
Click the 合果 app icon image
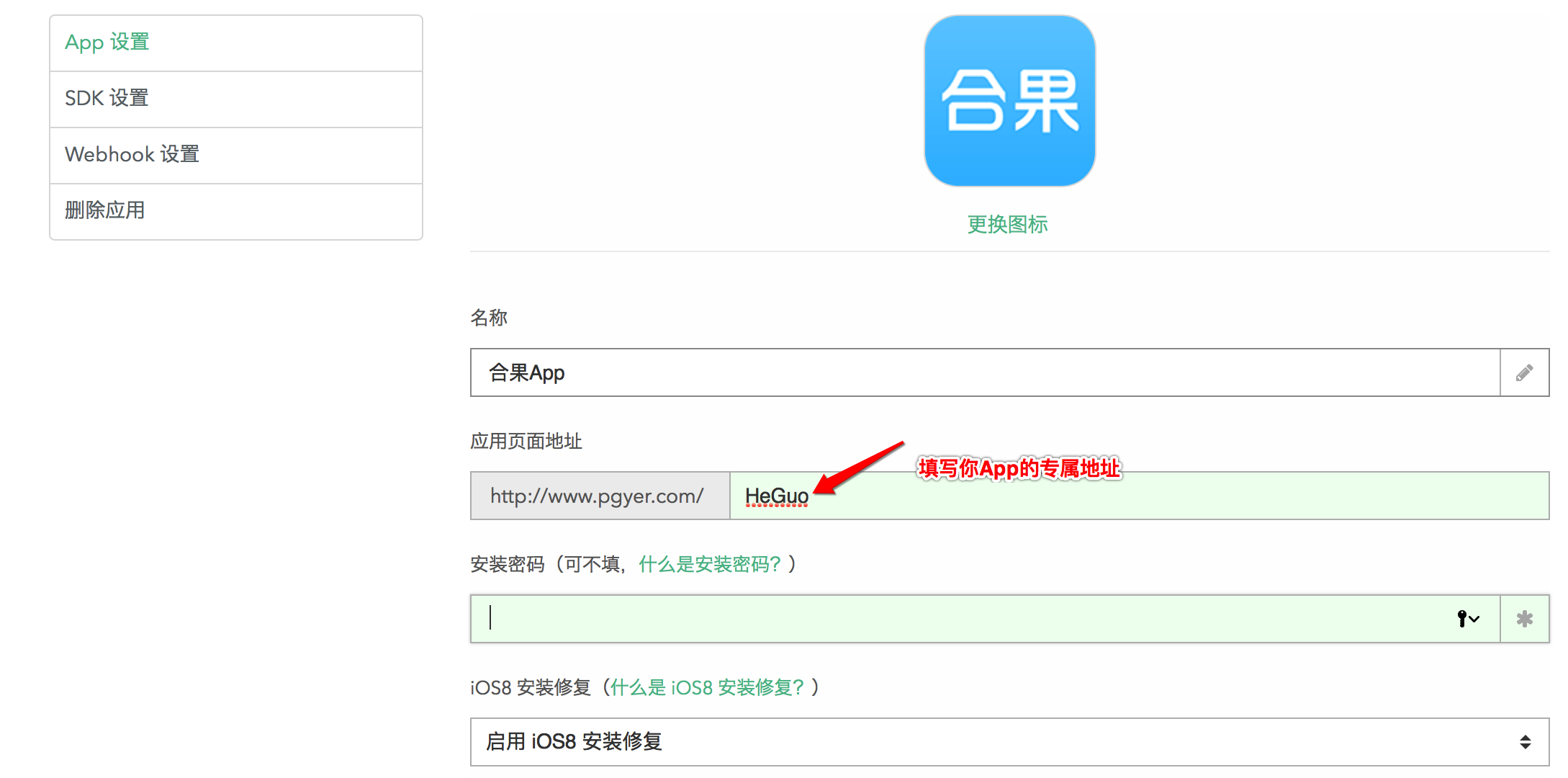(1009, 101)
